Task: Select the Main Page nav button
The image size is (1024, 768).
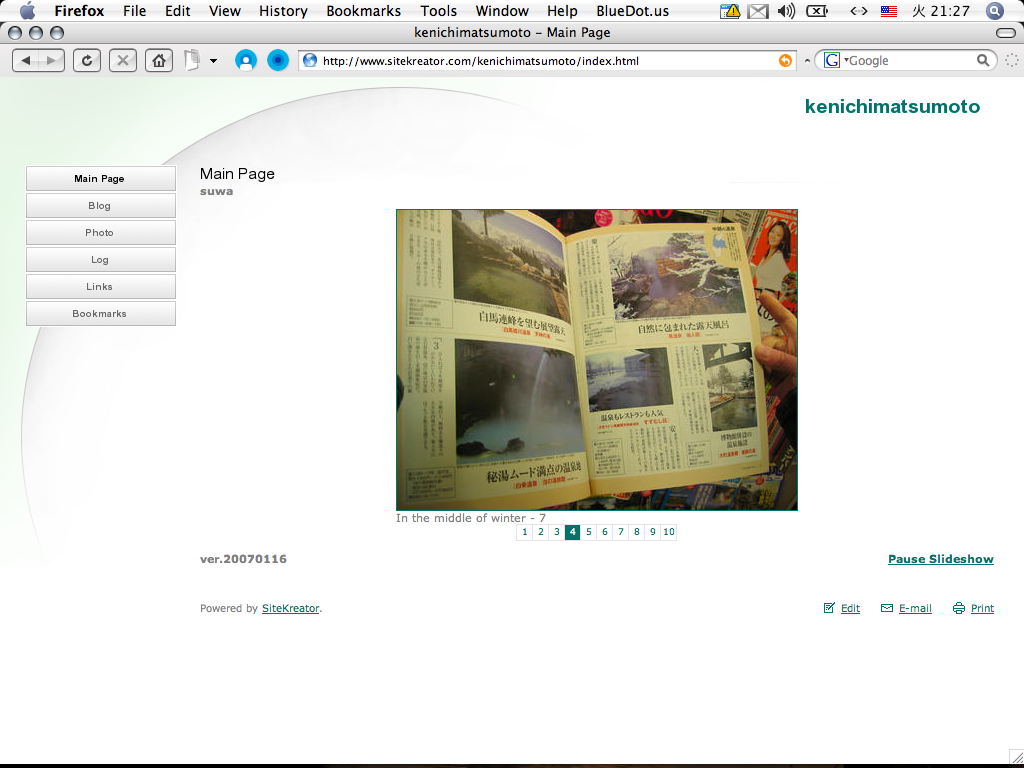Action: click(101, 178)
